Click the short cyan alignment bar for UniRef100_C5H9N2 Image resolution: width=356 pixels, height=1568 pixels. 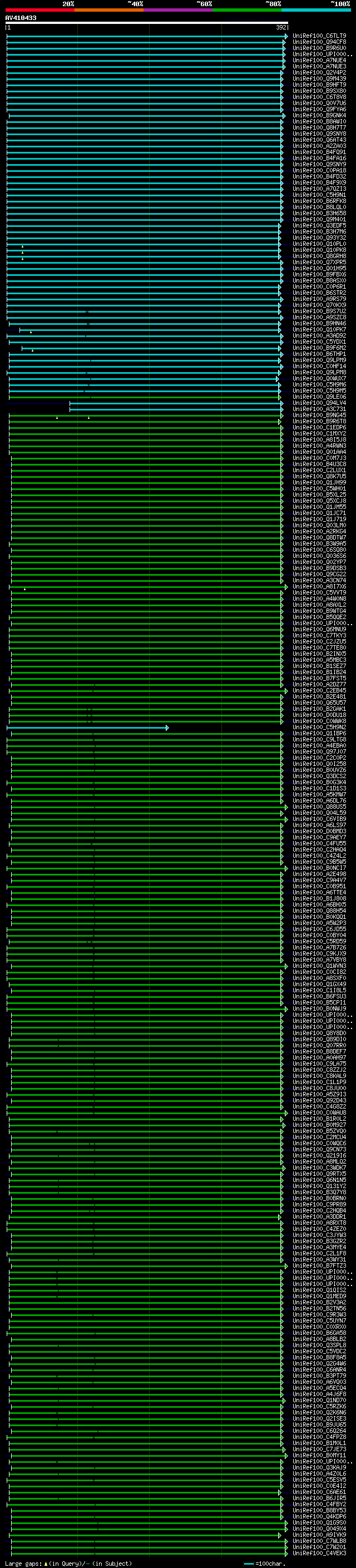(88, 728)
